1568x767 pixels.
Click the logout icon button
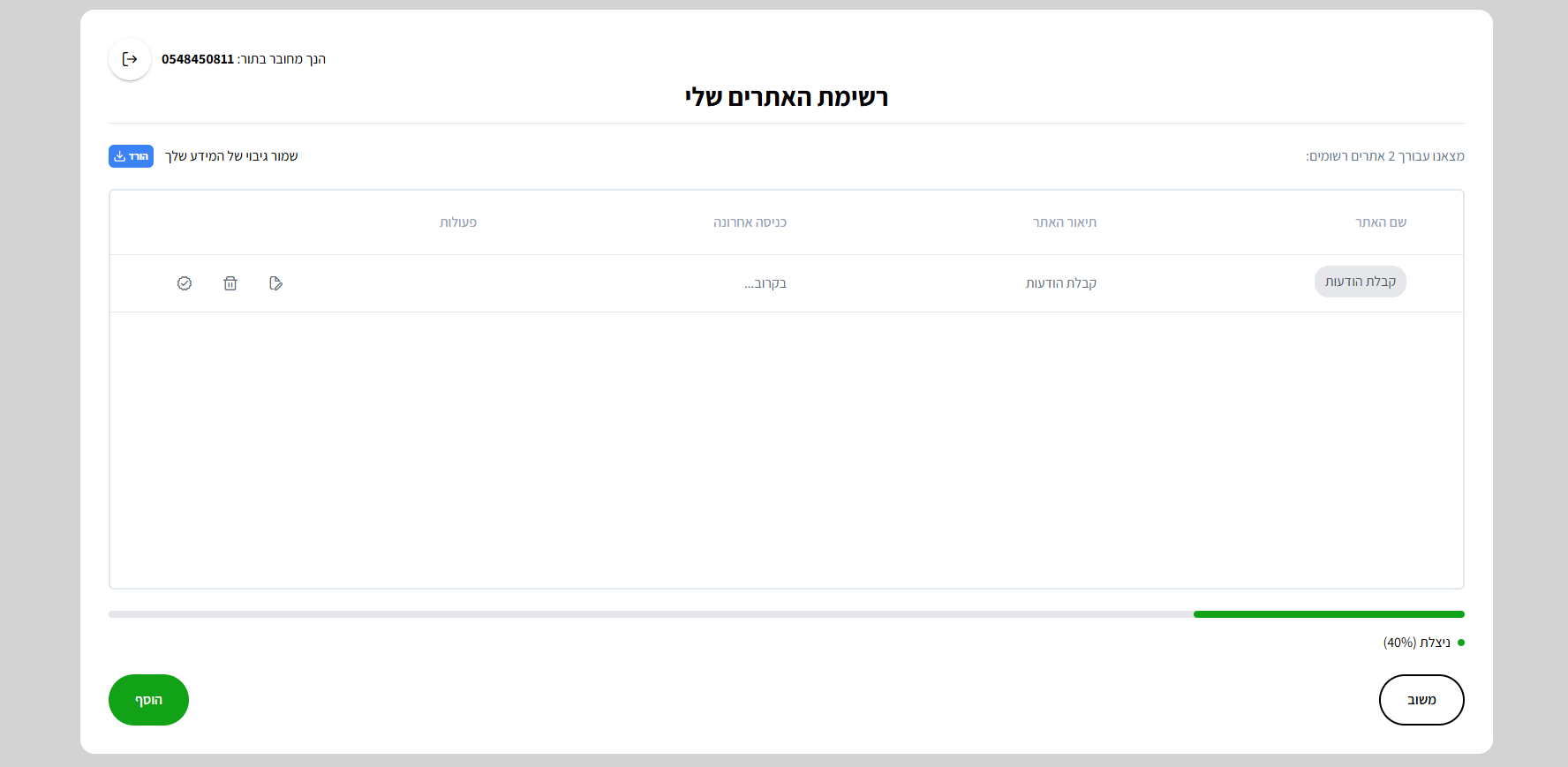tap(130, 59)
